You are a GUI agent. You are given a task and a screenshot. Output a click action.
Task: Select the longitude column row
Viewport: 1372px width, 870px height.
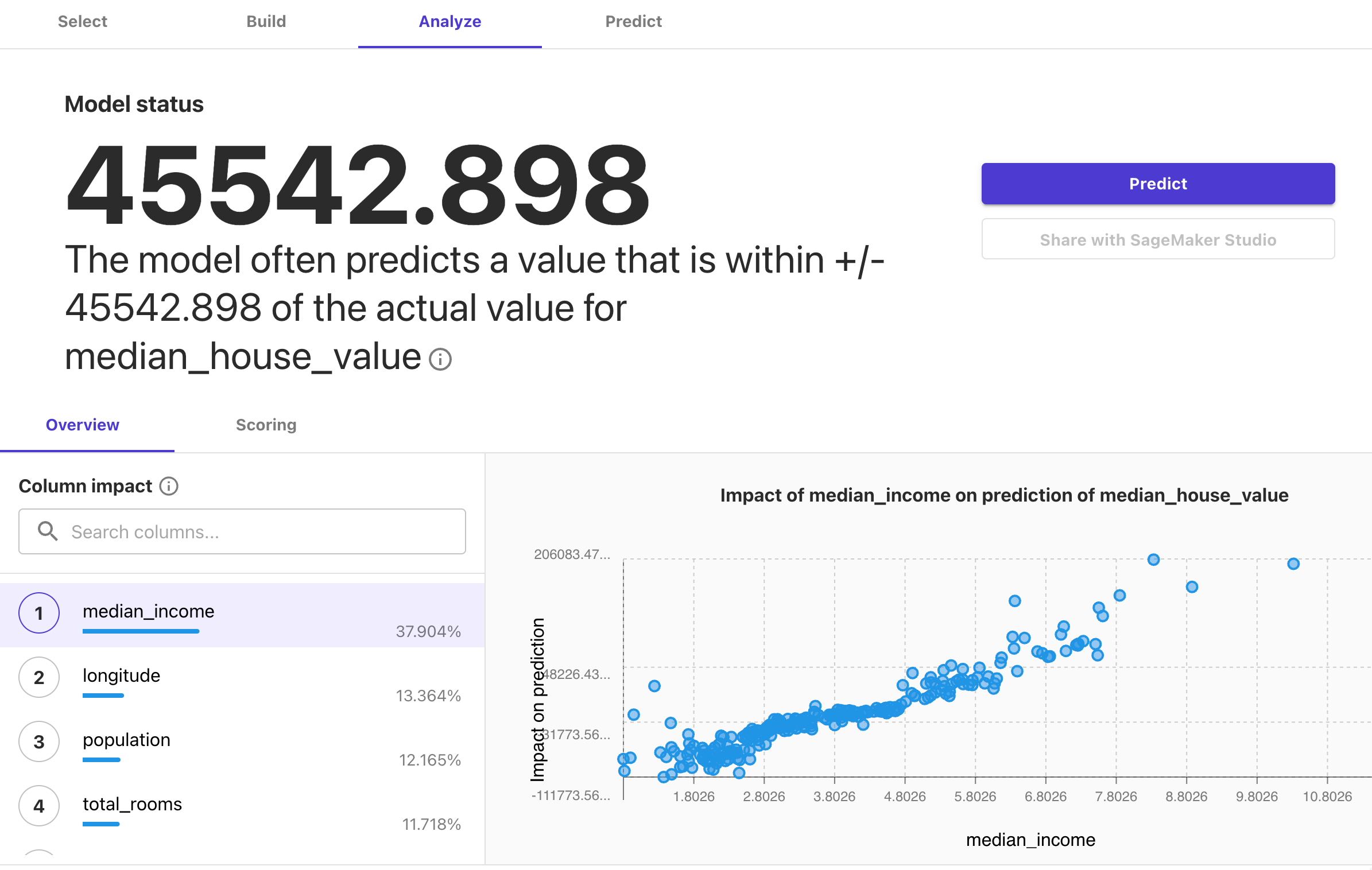[x=242, y=679]
